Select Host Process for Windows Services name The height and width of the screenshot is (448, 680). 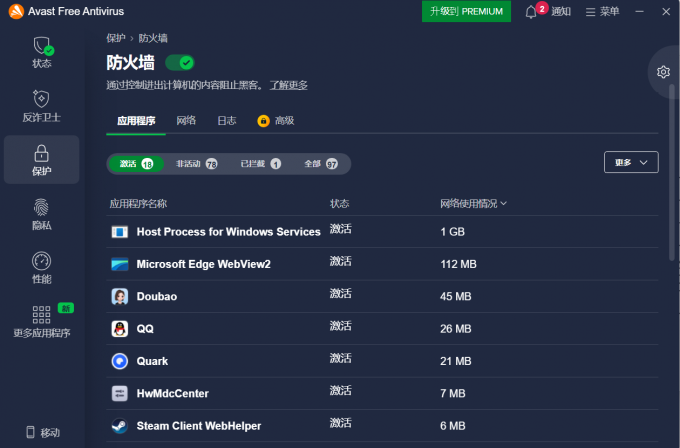click(229, 232)
